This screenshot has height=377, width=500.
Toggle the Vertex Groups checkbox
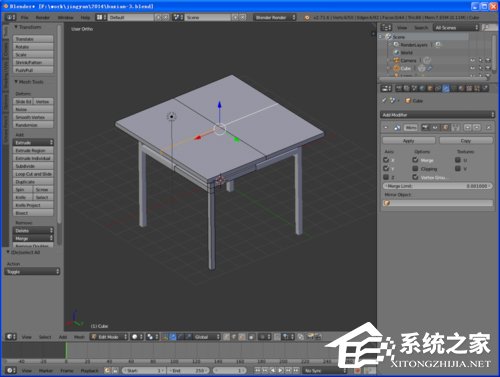pyautogui.click(x=415, y=177)
